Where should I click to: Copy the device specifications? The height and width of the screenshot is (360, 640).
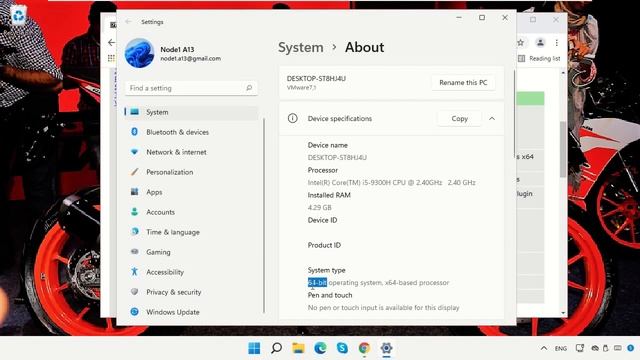pyautogui.click(x=459, y=119)
